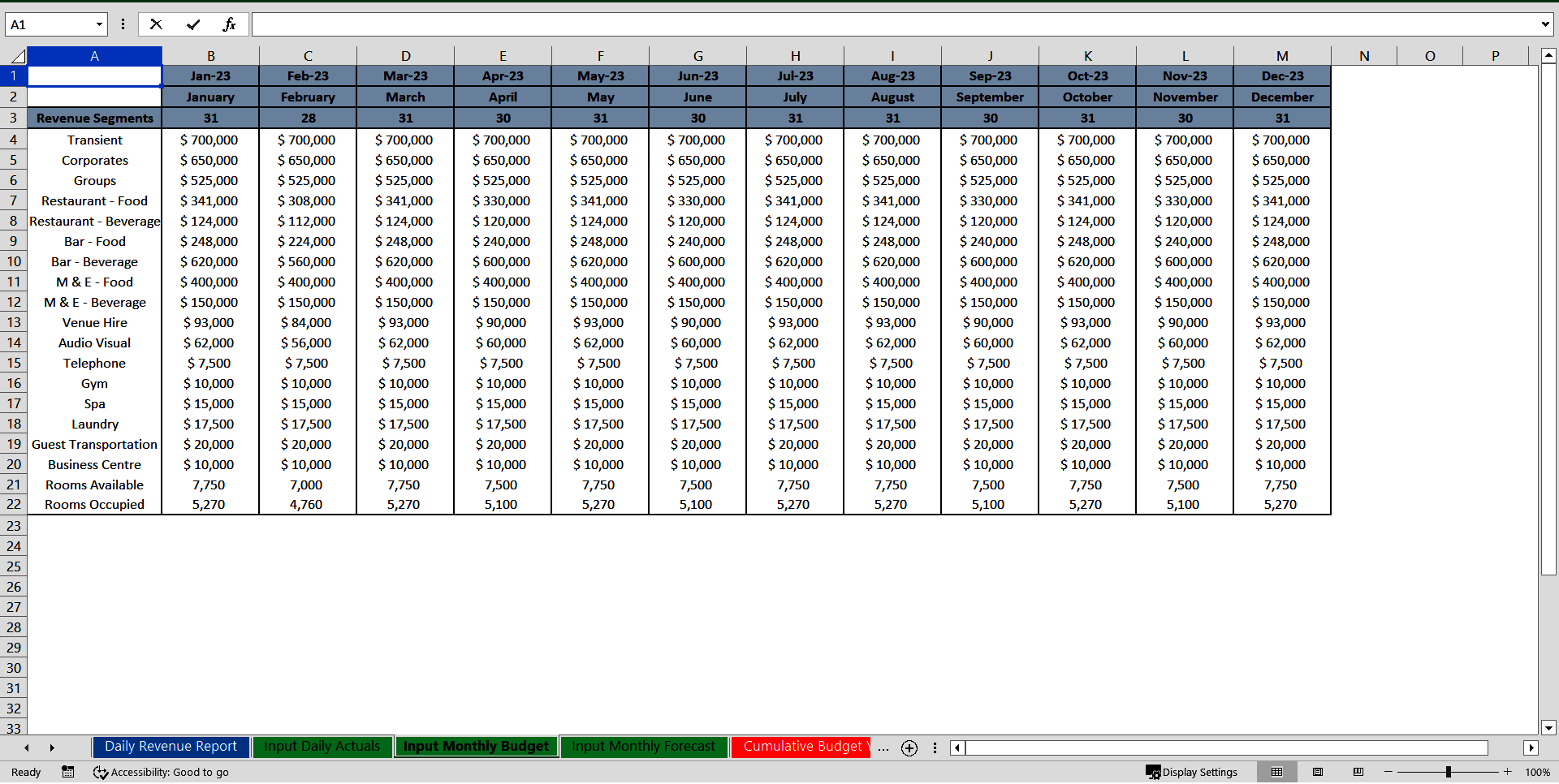Expand the formula bar
The image size is (1559, 784).
pyautogui.click(x=1545, y=24)
